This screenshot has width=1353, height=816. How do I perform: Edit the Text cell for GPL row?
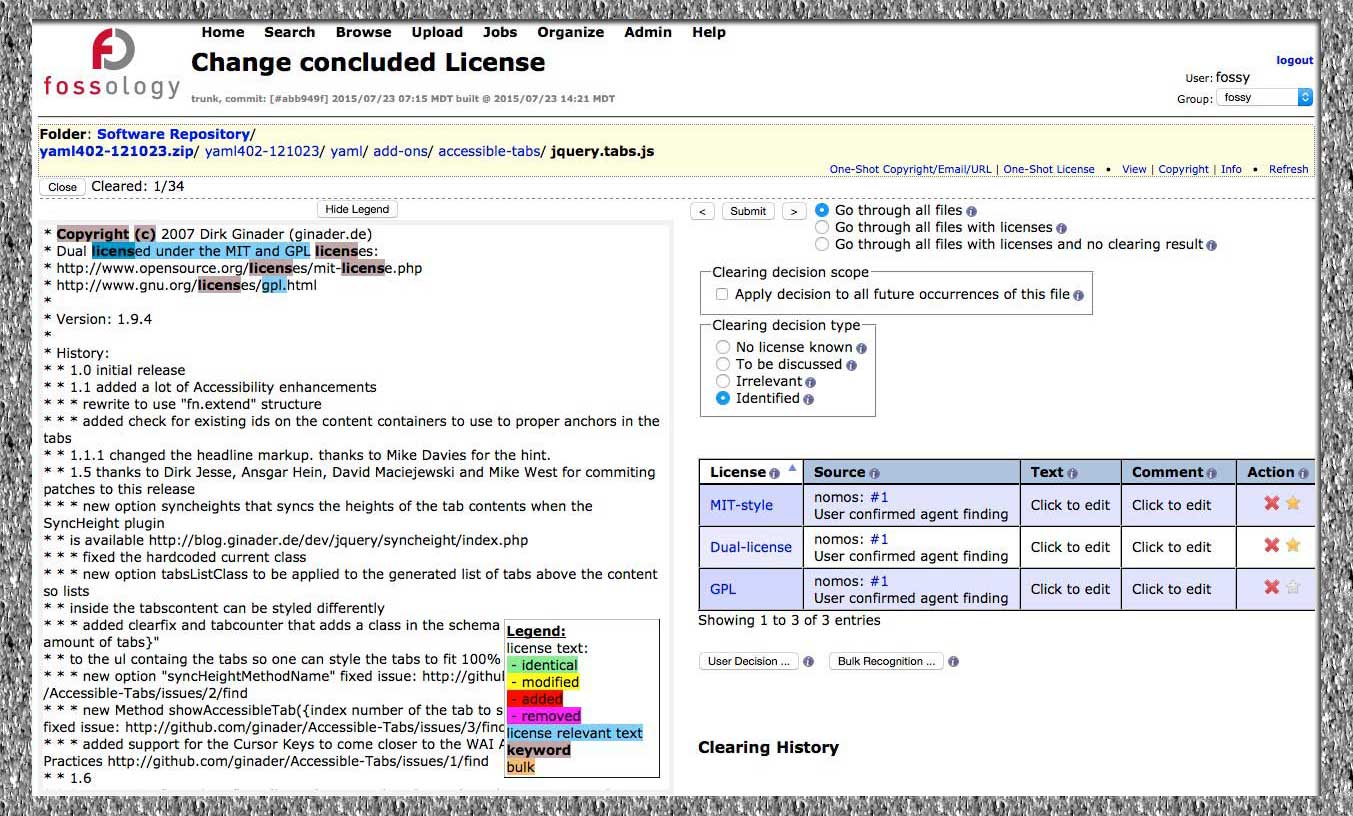(1070, 589)
